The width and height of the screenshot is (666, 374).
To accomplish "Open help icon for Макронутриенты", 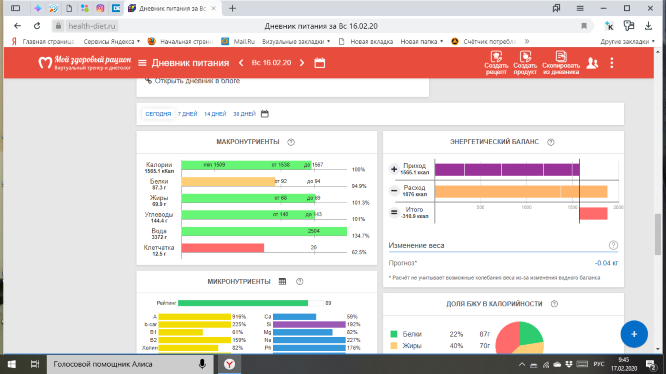I will tap(291, 142).
